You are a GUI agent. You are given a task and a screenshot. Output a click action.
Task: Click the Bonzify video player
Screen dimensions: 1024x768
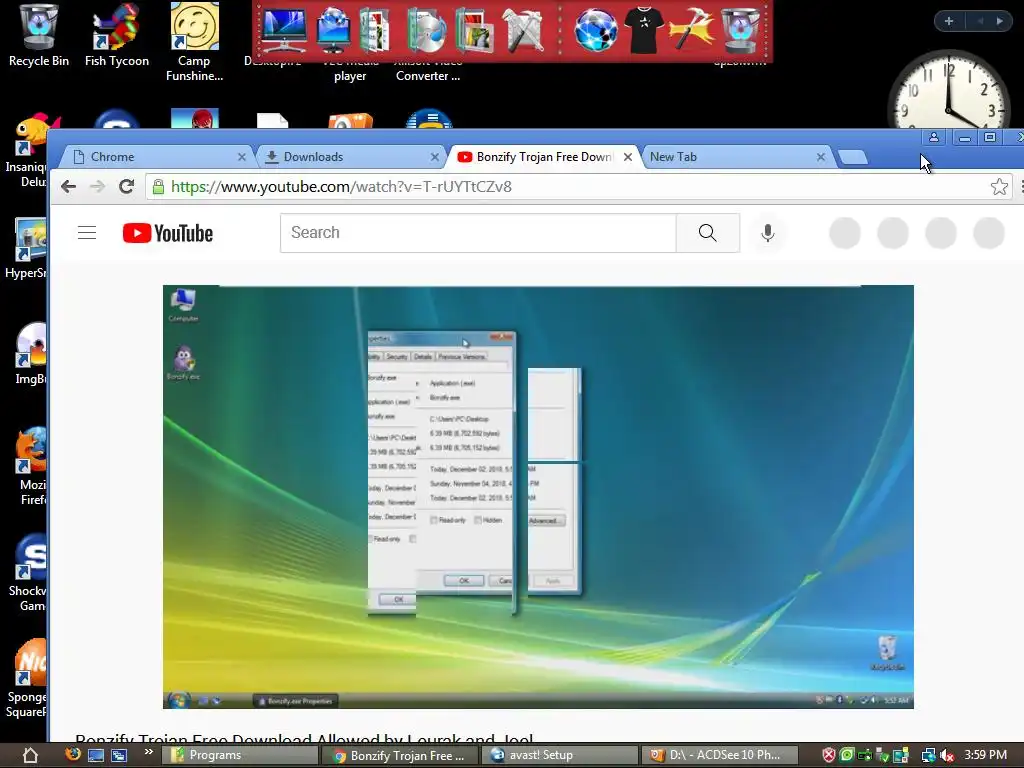point(538,497)
